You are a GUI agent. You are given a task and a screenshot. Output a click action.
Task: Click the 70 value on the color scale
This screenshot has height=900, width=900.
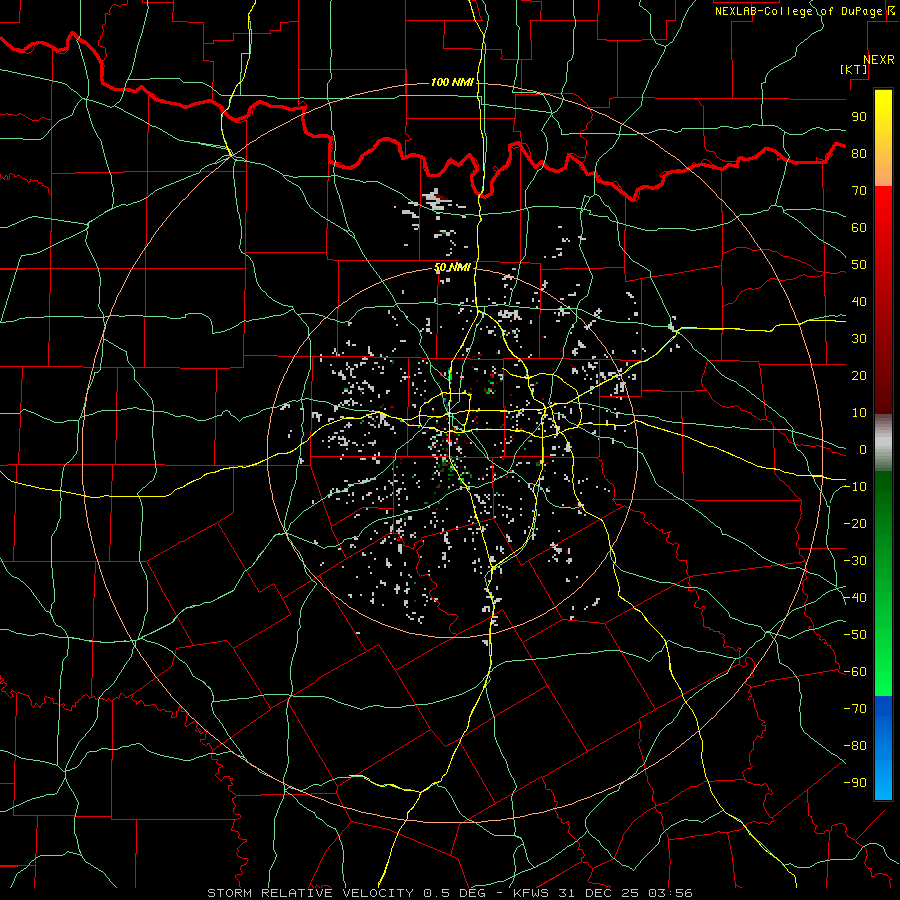click(859, 191)
